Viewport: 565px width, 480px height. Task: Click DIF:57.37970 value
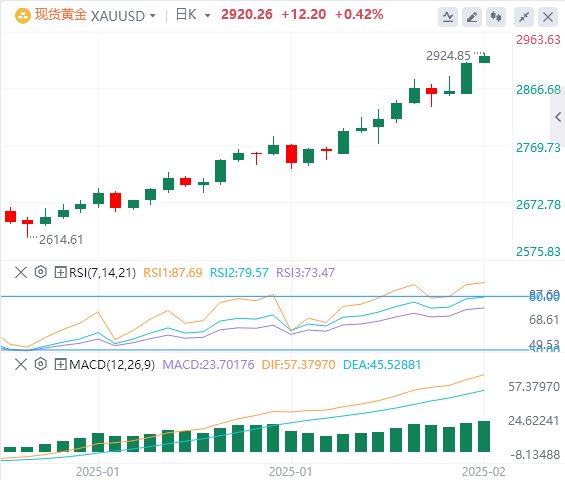[298, 365]
